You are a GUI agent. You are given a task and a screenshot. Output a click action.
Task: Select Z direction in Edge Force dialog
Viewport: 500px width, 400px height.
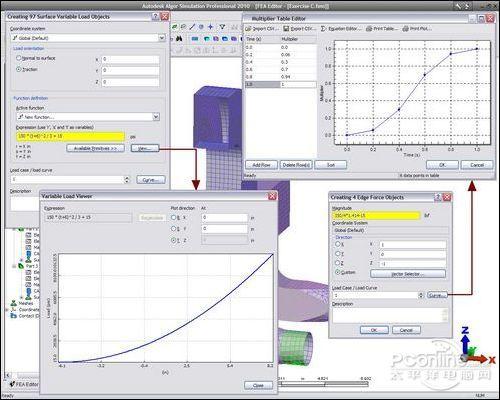338,263
